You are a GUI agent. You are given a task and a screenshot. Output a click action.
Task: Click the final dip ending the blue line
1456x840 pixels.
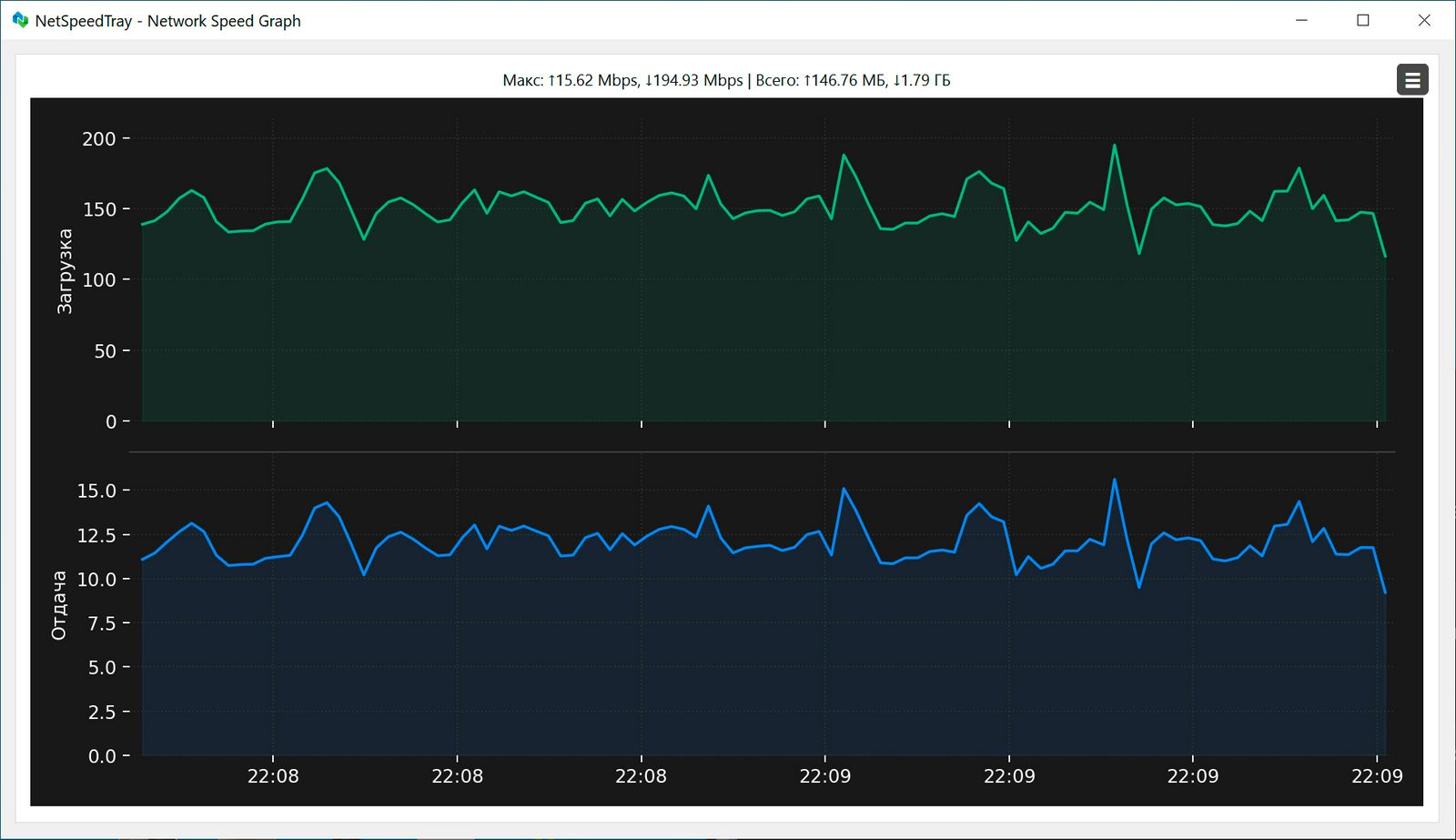point(1385,592)
